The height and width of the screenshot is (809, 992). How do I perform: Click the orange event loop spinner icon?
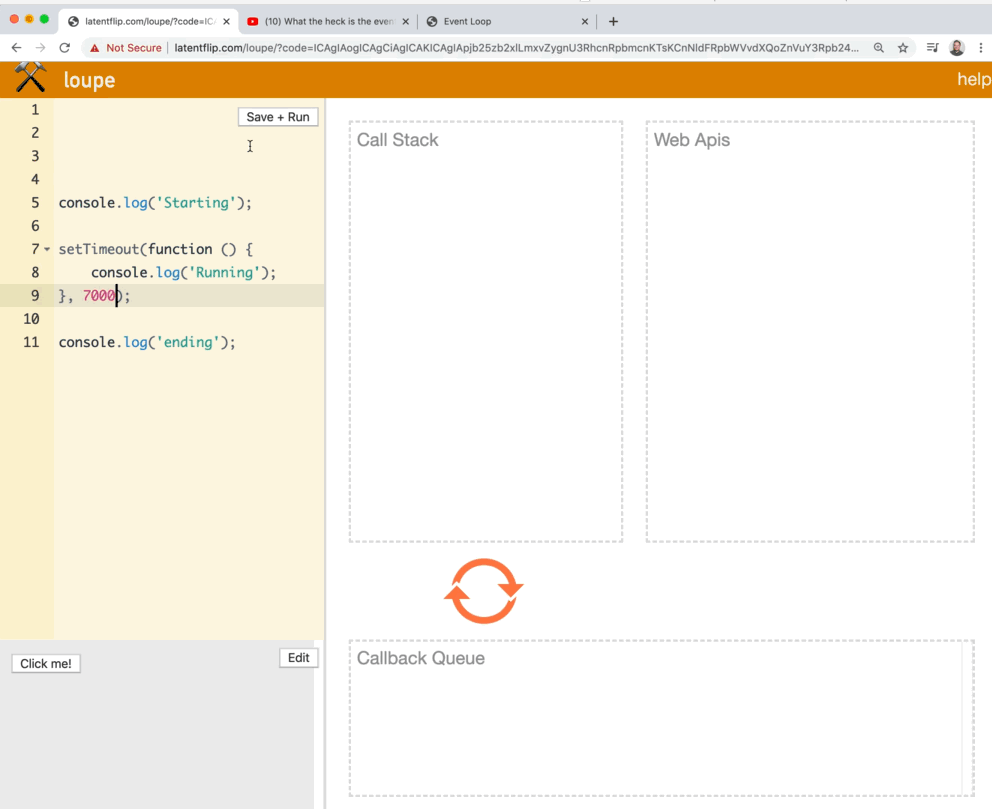pos(483,591)
